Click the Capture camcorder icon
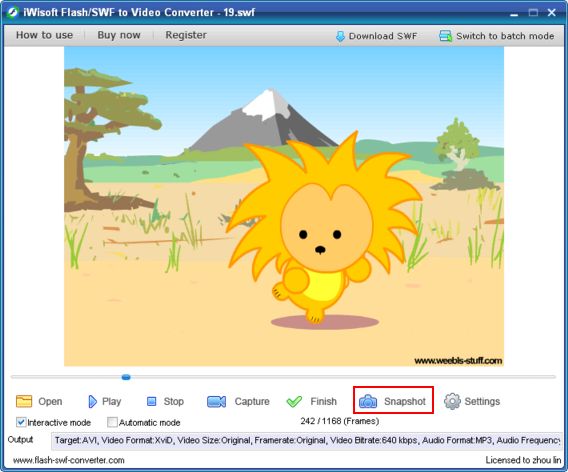Image resolution: width=568 pixels, height=472 pixels. pyautogui.click(x=216, y=401)
